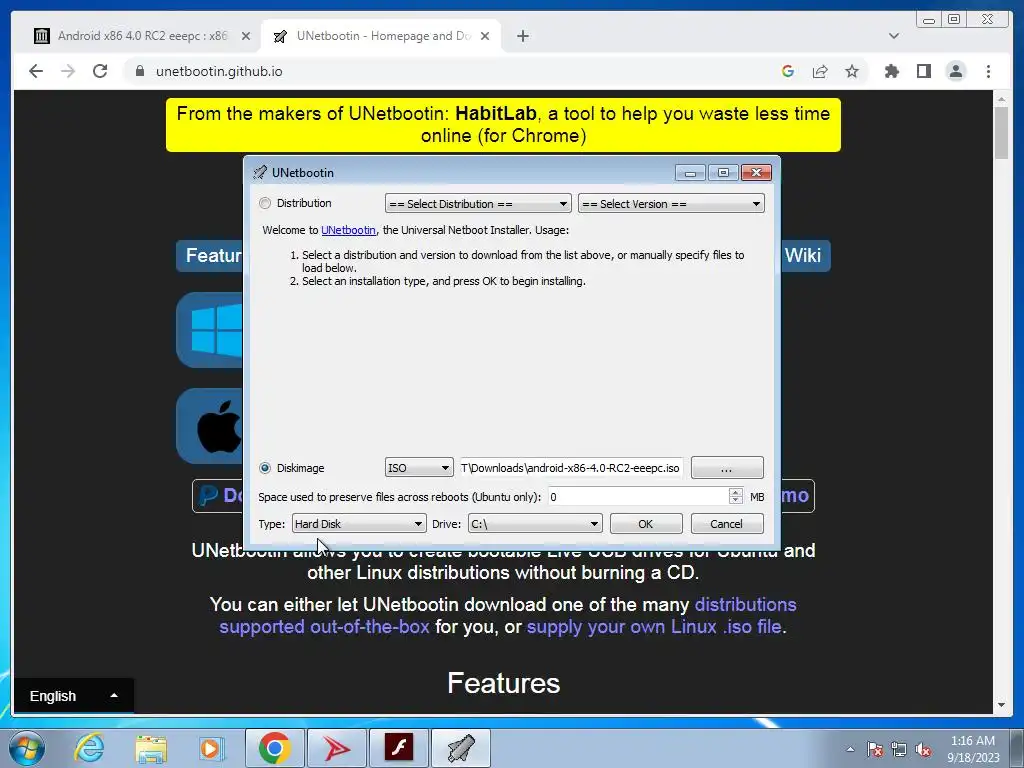Screen dimensions: 1024x768
Task: Click the Google icon in address bar
Action: click(788, 71)
